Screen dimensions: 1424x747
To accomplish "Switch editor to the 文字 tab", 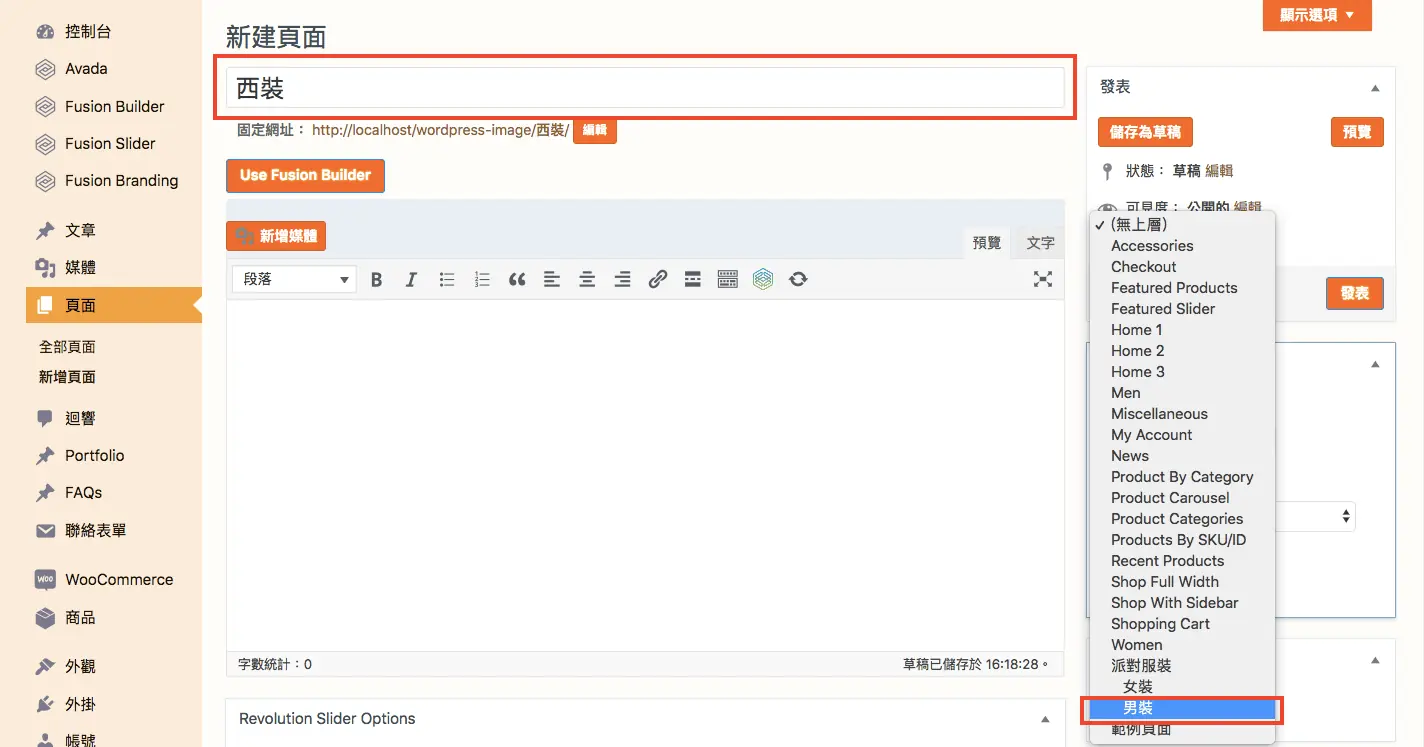I will (1040, 243).
